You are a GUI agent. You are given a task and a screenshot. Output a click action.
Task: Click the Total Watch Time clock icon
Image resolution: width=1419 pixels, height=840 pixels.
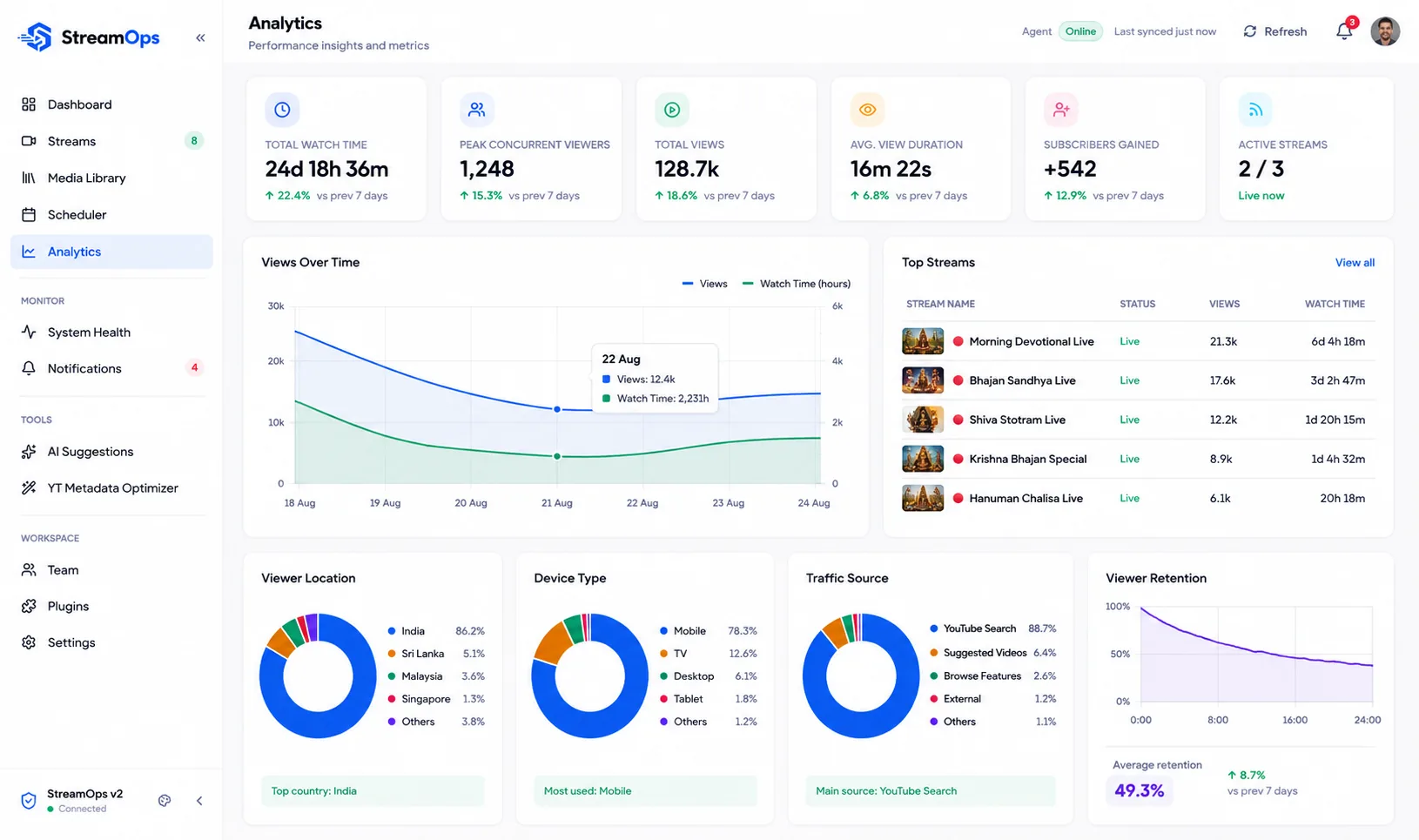click(282, 110)
